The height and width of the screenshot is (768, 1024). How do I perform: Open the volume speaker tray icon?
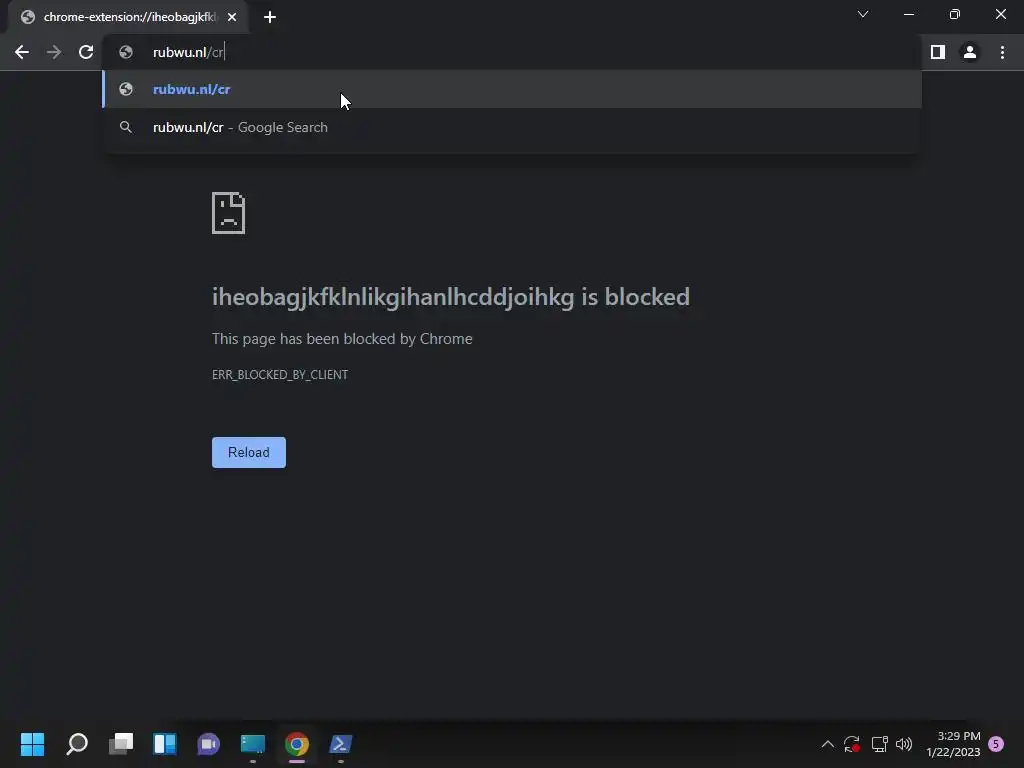tap(904, 744)
